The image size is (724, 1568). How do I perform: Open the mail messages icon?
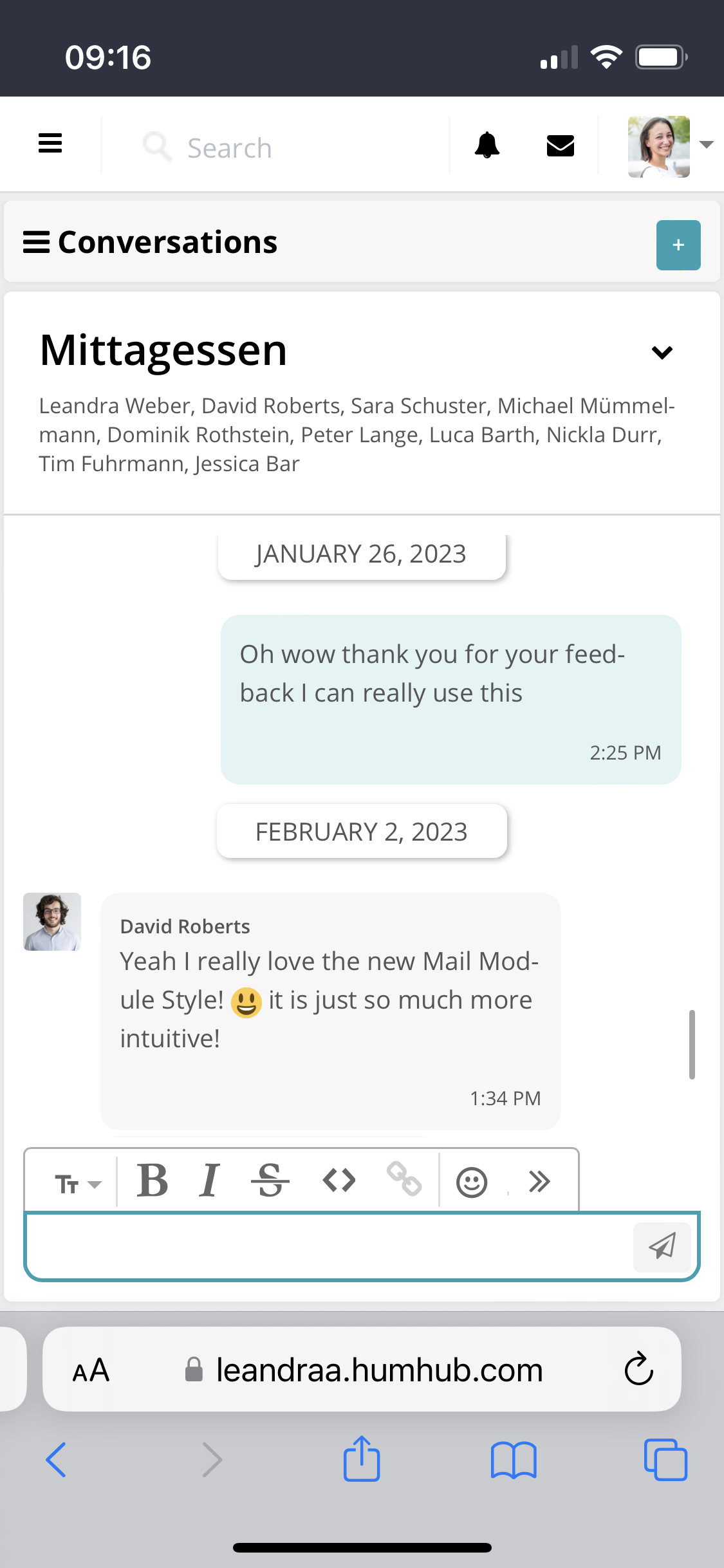560,146
